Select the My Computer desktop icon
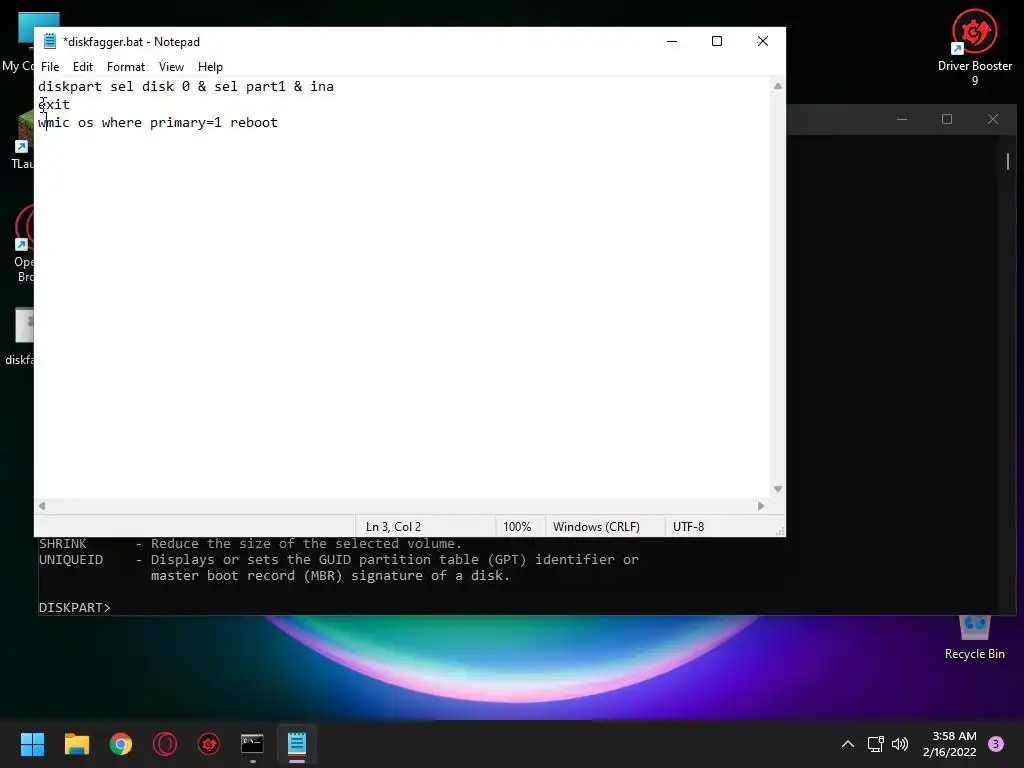Image resolution: width=1024 pixels, height=768 pixels. coord(20,40)
